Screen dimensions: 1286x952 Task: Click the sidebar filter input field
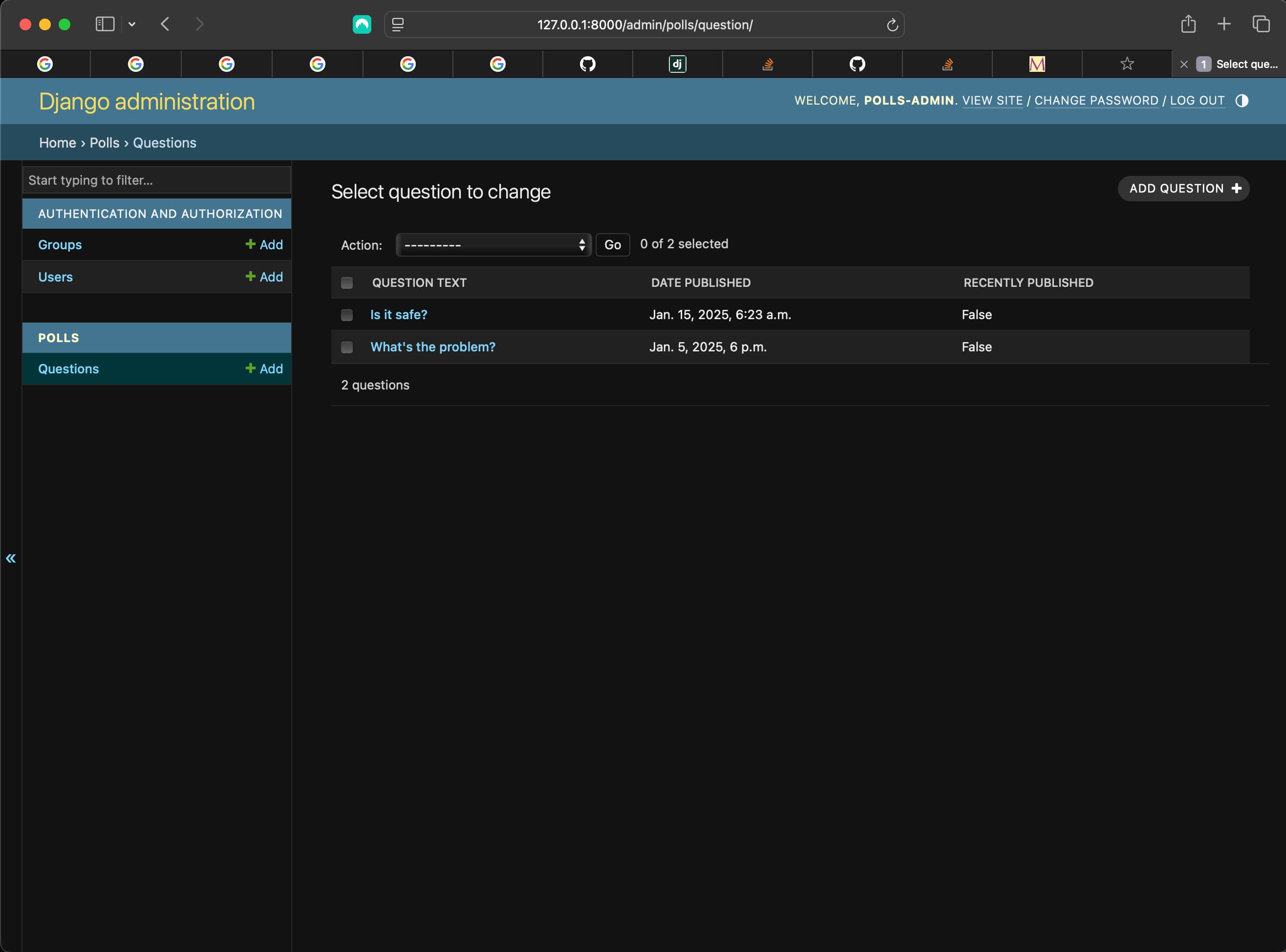coord(157,180)
